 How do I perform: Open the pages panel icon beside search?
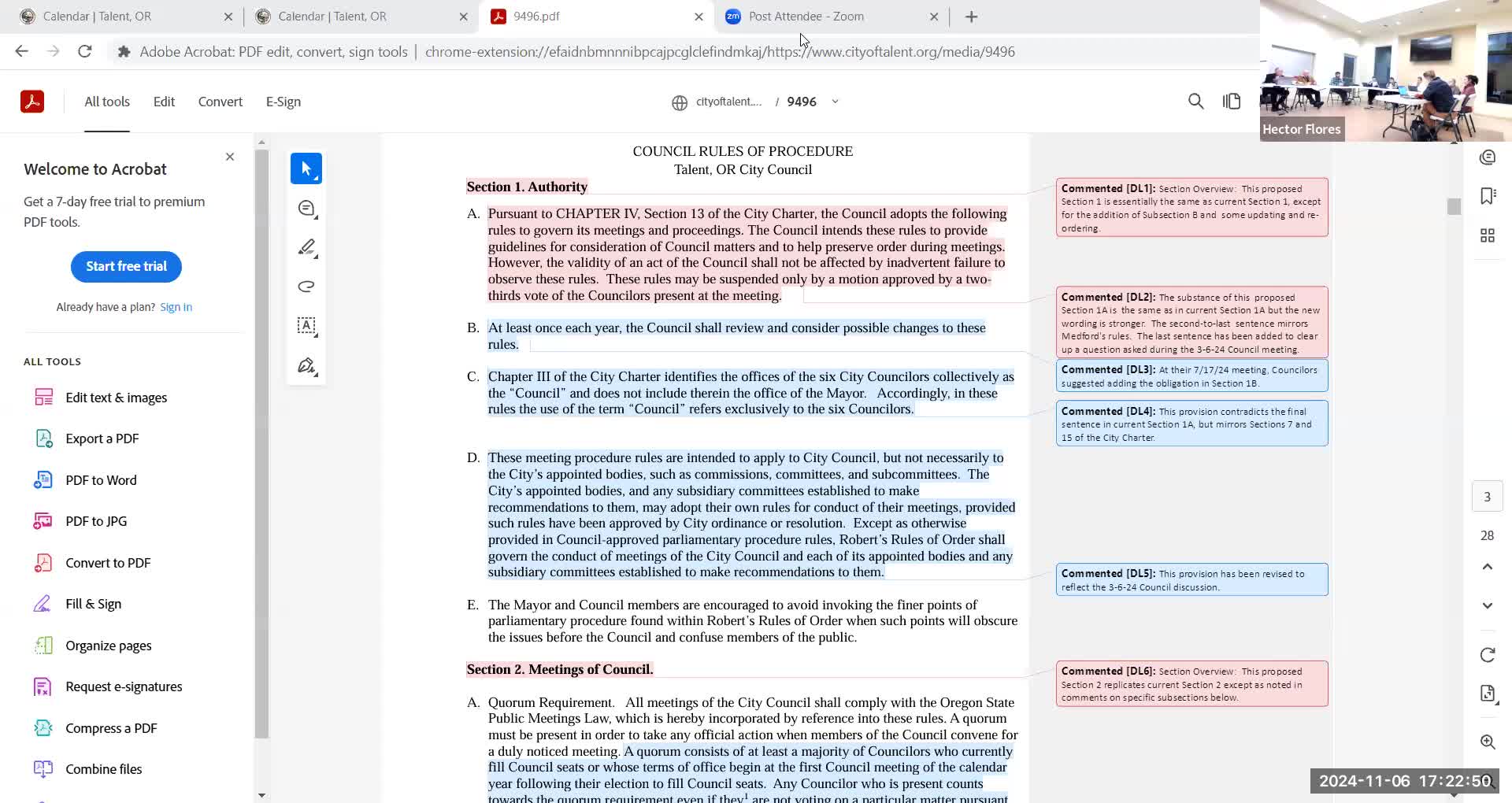tap(1232, 102)
